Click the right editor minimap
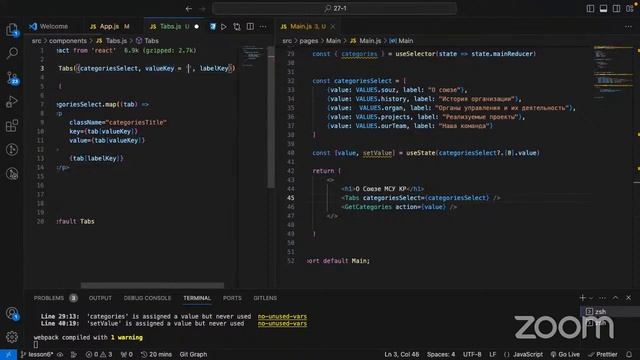The width and height of the screenshot is (640, 360). pyautogui.click(x=612, y=72)
